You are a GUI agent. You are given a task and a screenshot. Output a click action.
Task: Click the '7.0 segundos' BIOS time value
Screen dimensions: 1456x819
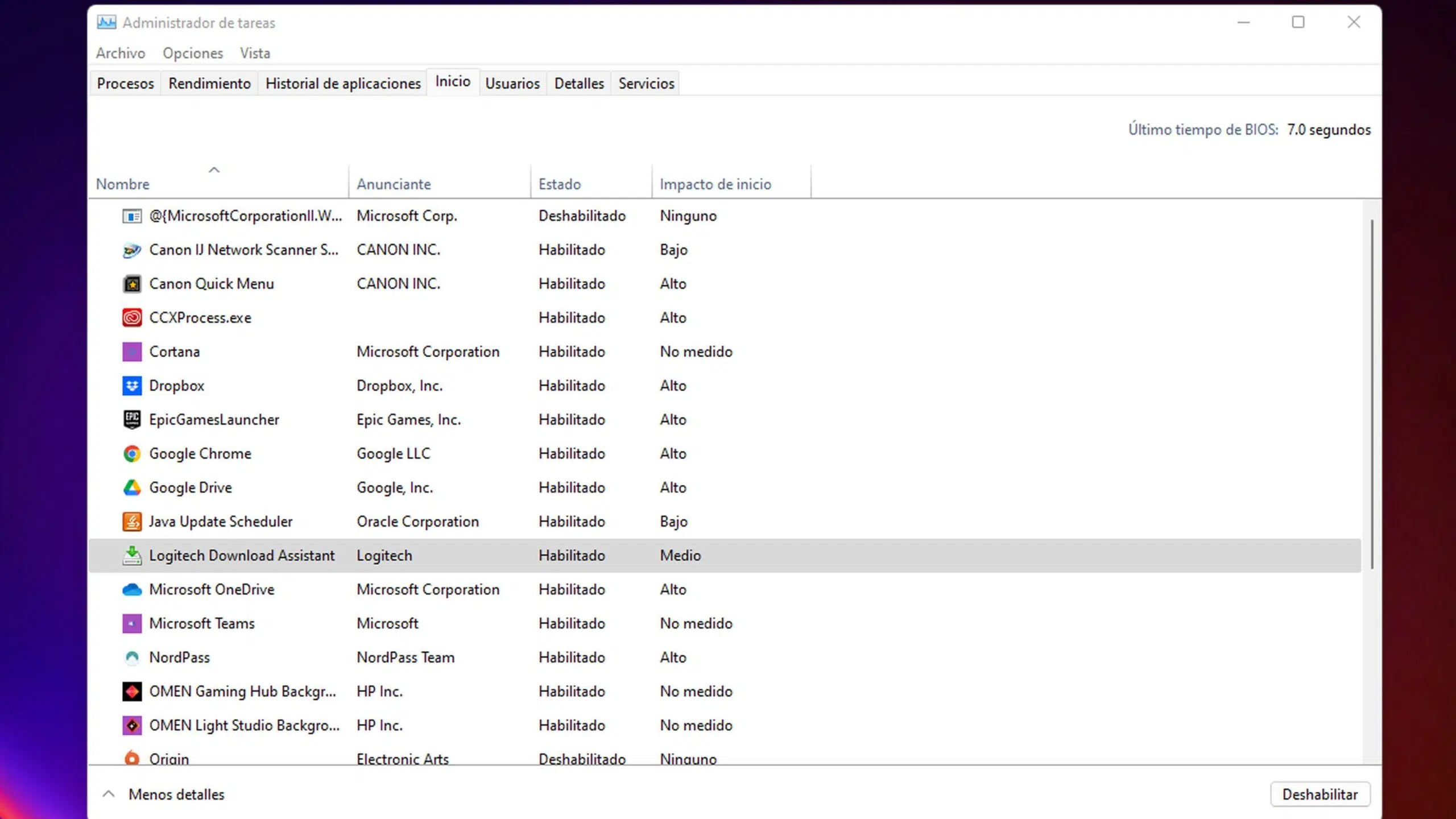[1329, 130]
